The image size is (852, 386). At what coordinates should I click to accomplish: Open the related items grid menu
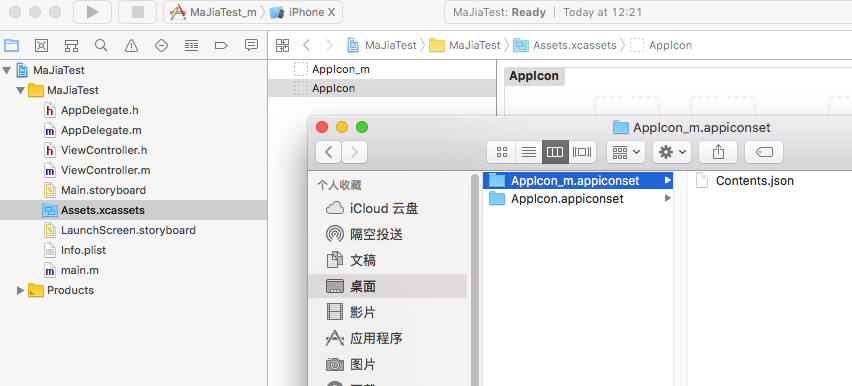(283, 45)
